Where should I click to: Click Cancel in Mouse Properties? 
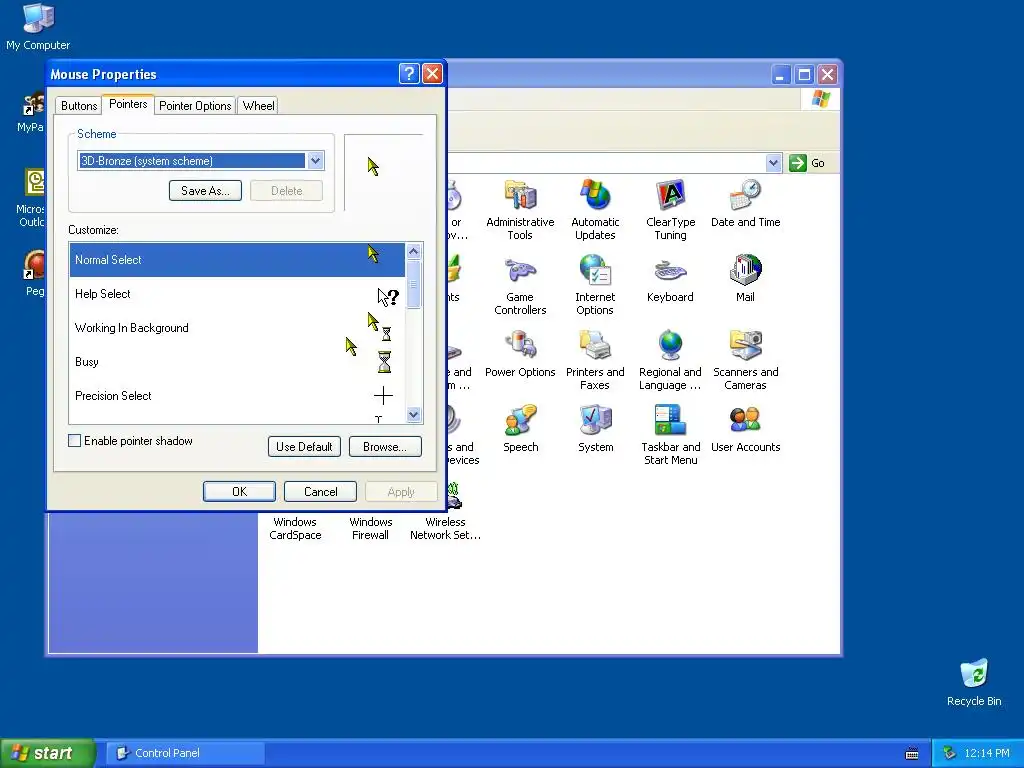(321, 492)
